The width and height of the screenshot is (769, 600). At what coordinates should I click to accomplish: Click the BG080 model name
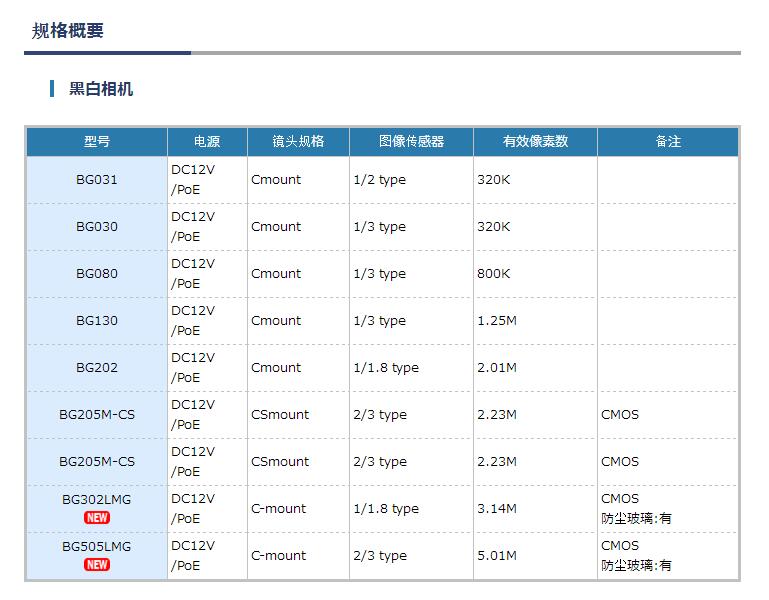pyautogui.click(x=97, y=274)
